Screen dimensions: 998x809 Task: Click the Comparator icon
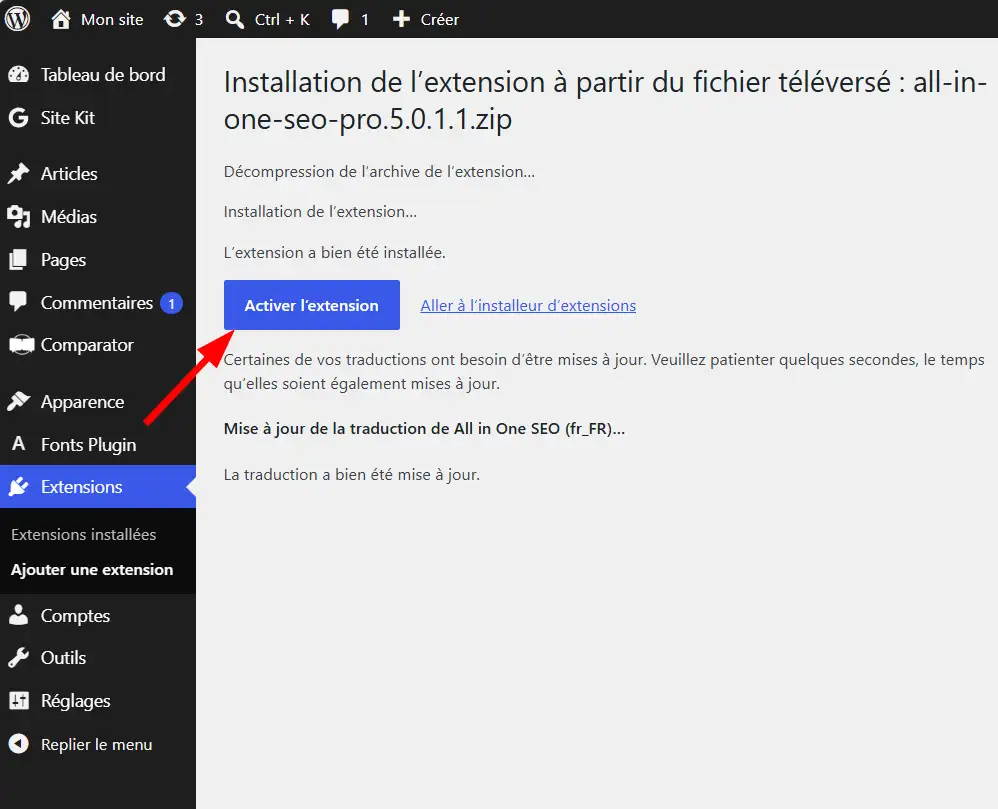pos(21,344)
